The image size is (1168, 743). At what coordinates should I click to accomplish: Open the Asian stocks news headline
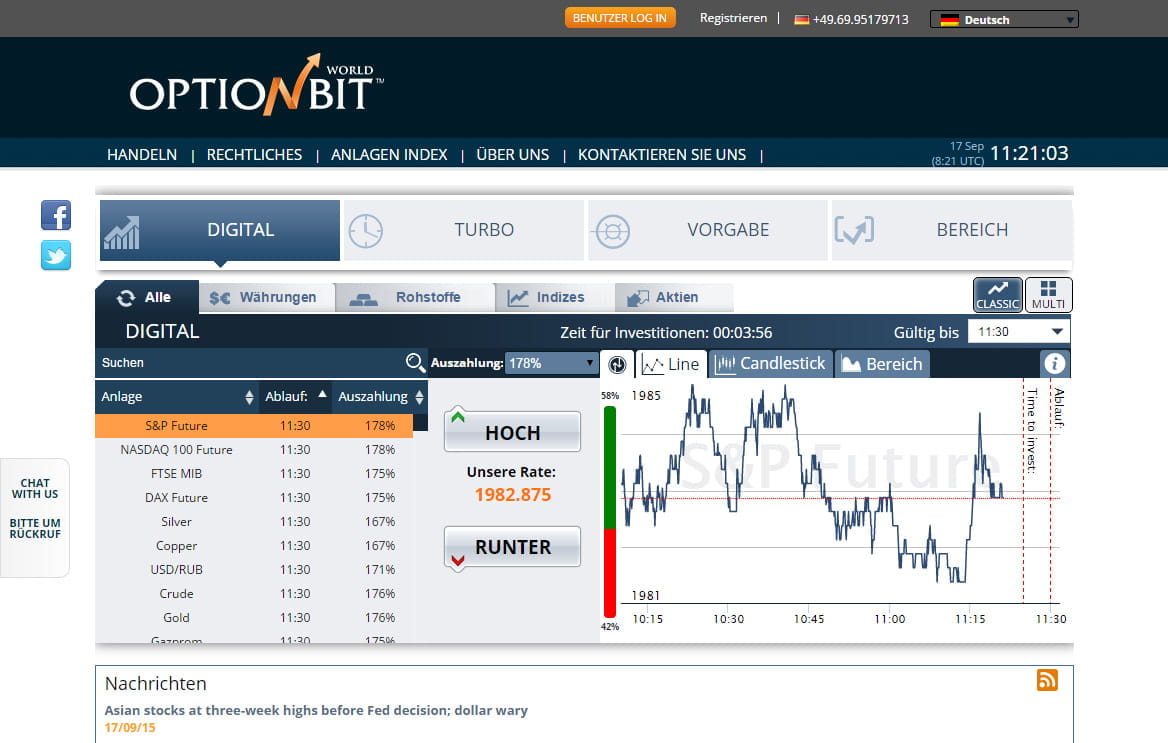pyautogui.click(x=316, y=710)
